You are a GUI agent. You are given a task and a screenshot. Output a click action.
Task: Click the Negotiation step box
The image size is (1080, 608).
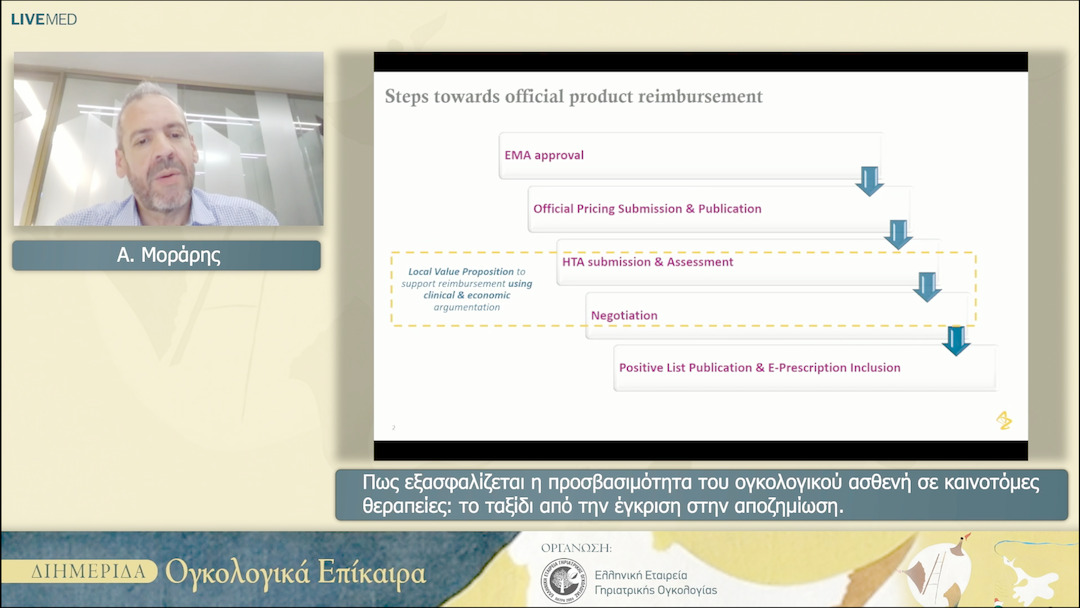click(x=775, y=315)
